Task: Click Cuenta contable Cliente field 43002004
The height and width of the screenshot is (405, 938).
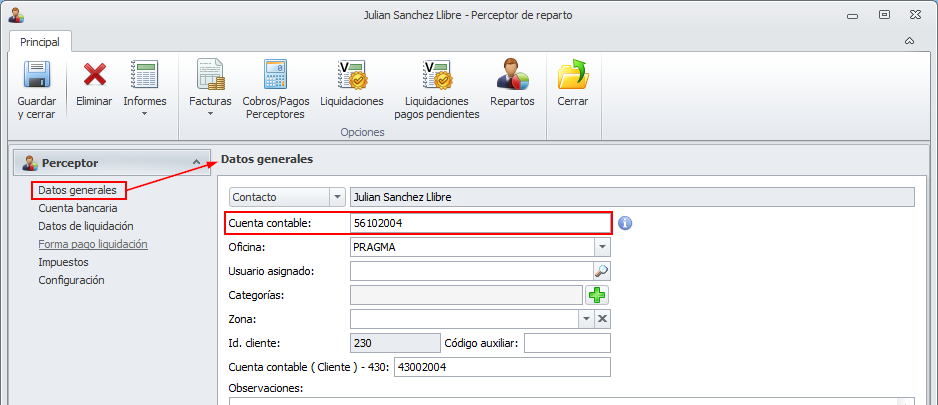Action: [502, 367]
